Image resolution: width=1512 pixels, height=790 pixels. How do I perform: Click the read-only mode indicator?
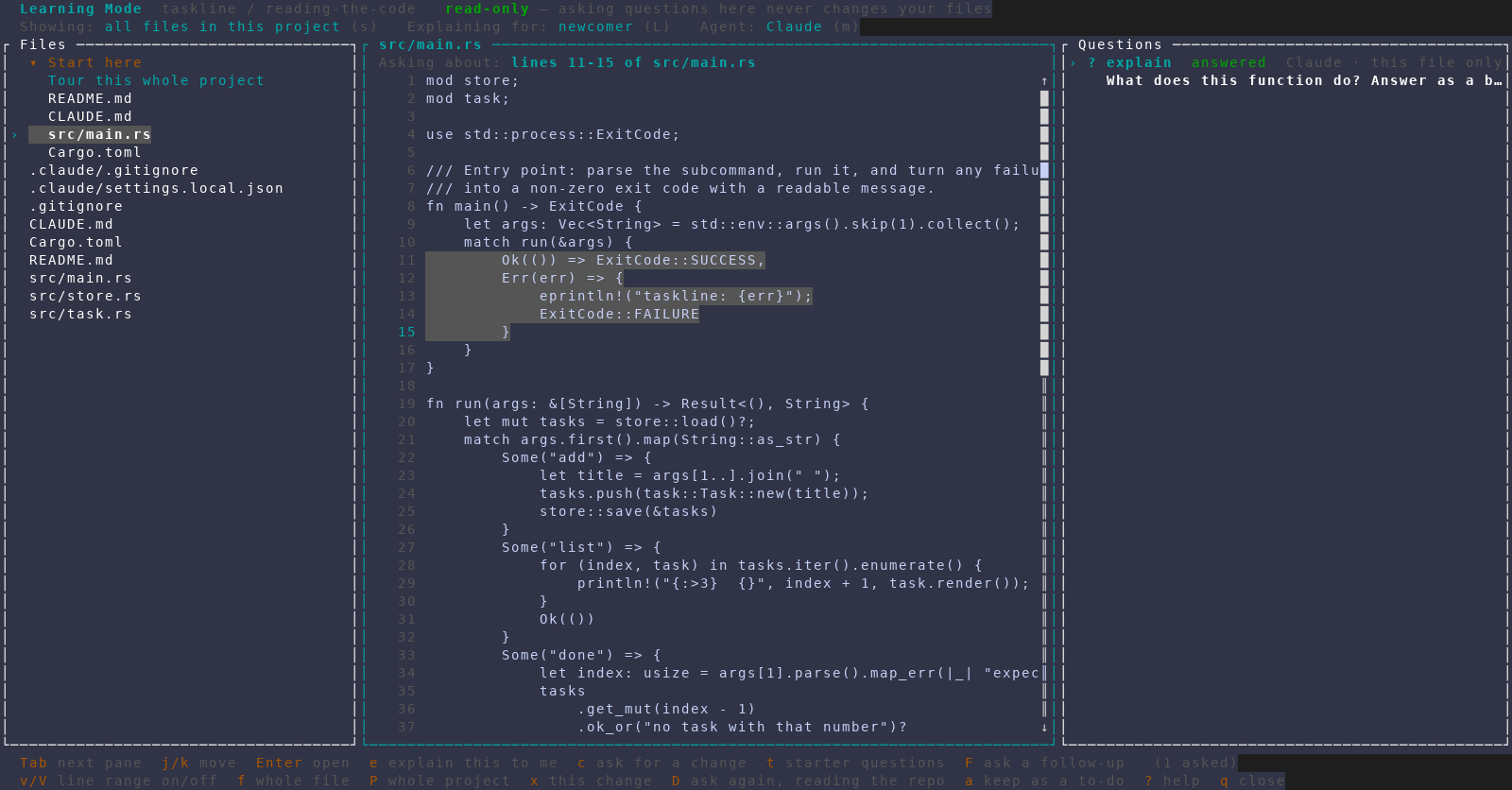click(x=487, y=9)
